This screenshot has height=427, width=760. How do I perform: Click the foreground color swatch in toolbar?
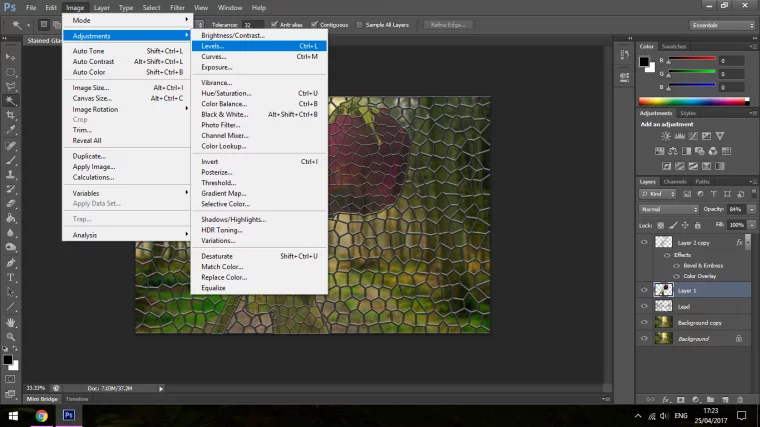click(x=7, y=360)
